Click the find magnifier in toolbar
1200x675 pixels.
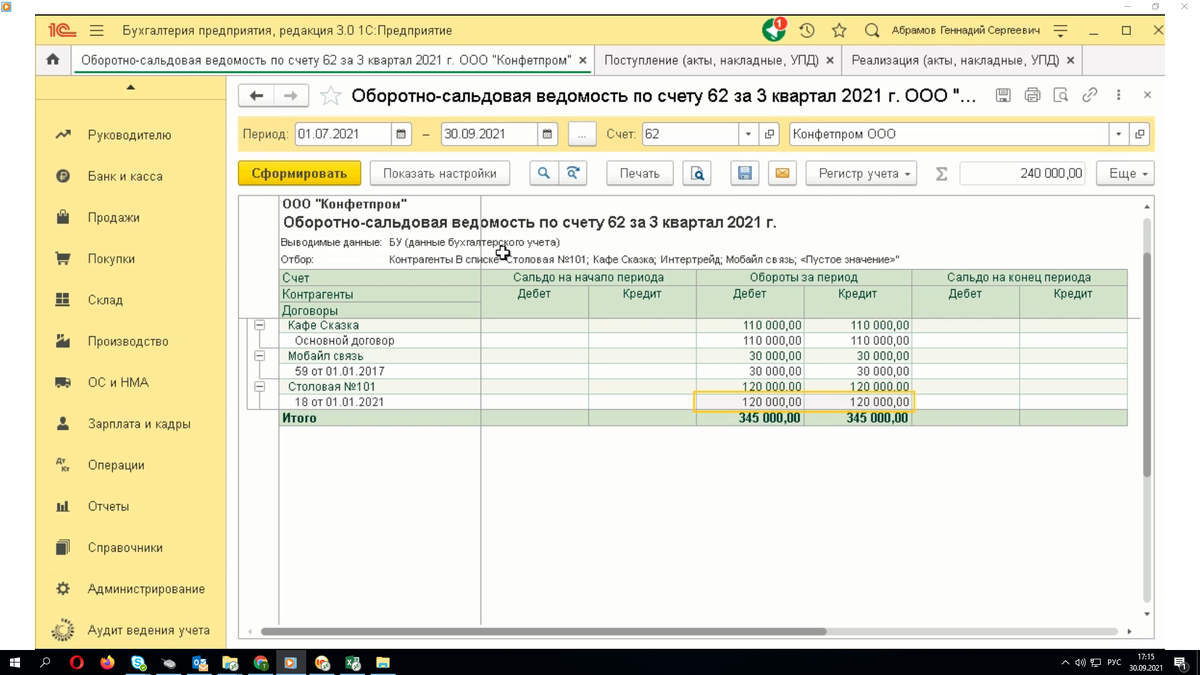(x=543, y=173)
